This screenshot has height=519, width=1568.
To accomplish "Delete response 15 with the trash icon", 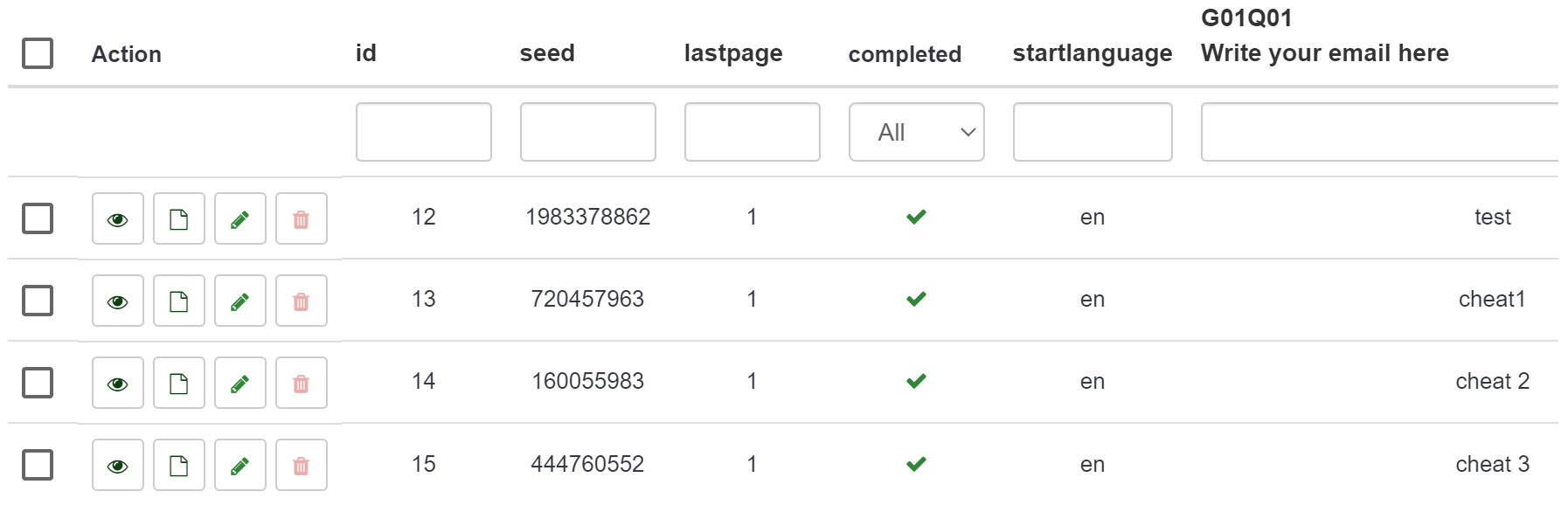I will pos(302,465).
